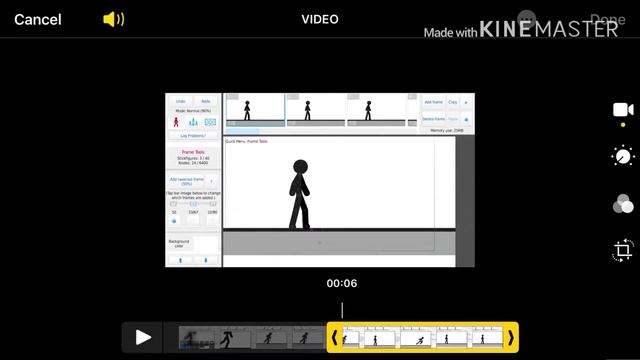Open the filters three-circles tool
The image size is (640, 360).
coord(623,203)
